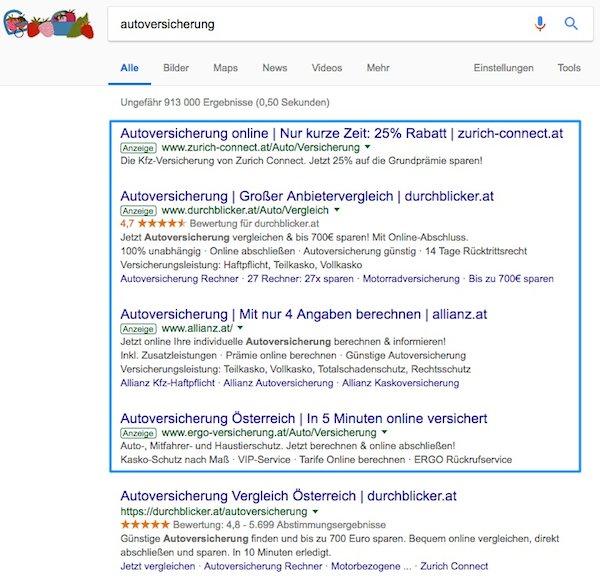
Task: Expand the ergo-versicherung.at URL dropdown arrow
Action: tap(381, 432)
